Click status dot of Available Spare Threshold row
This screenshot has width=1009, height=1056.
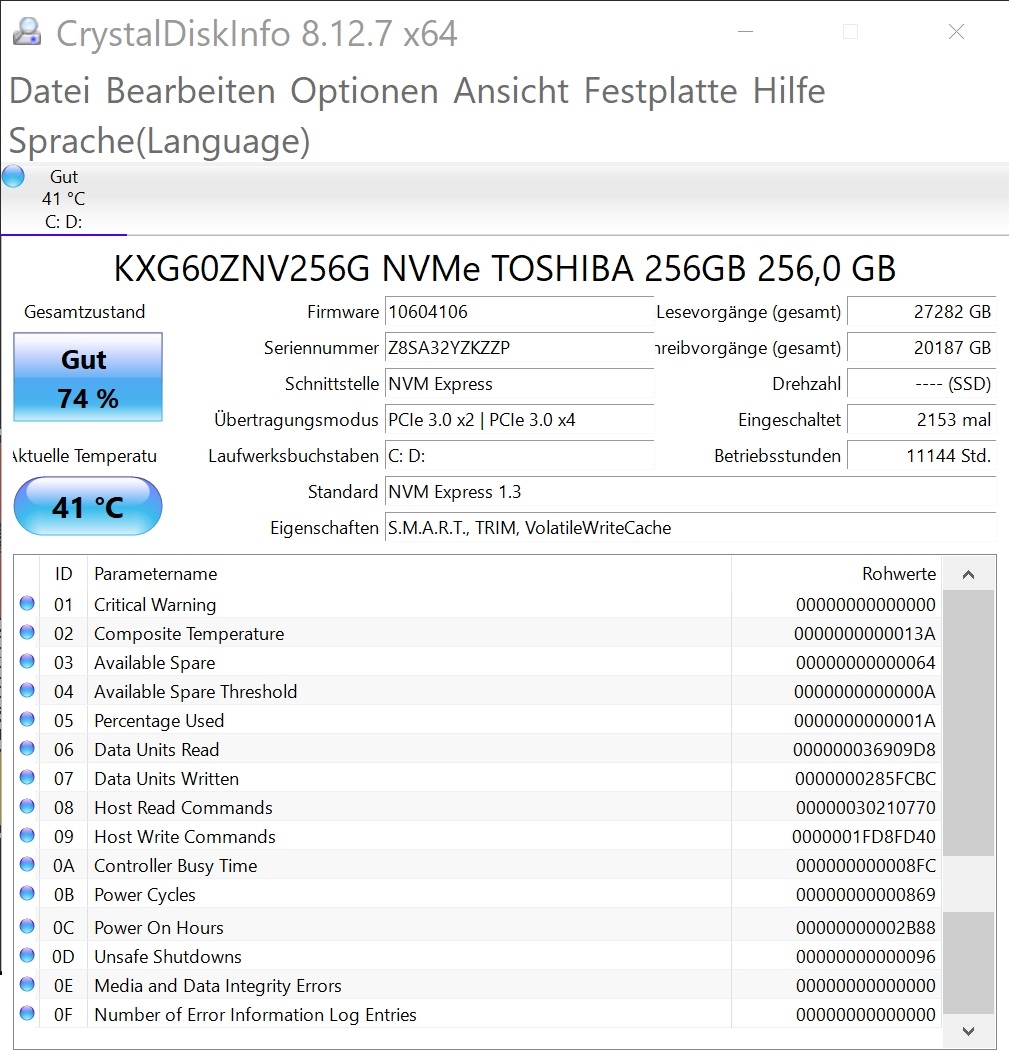click(x=27, y=690)
